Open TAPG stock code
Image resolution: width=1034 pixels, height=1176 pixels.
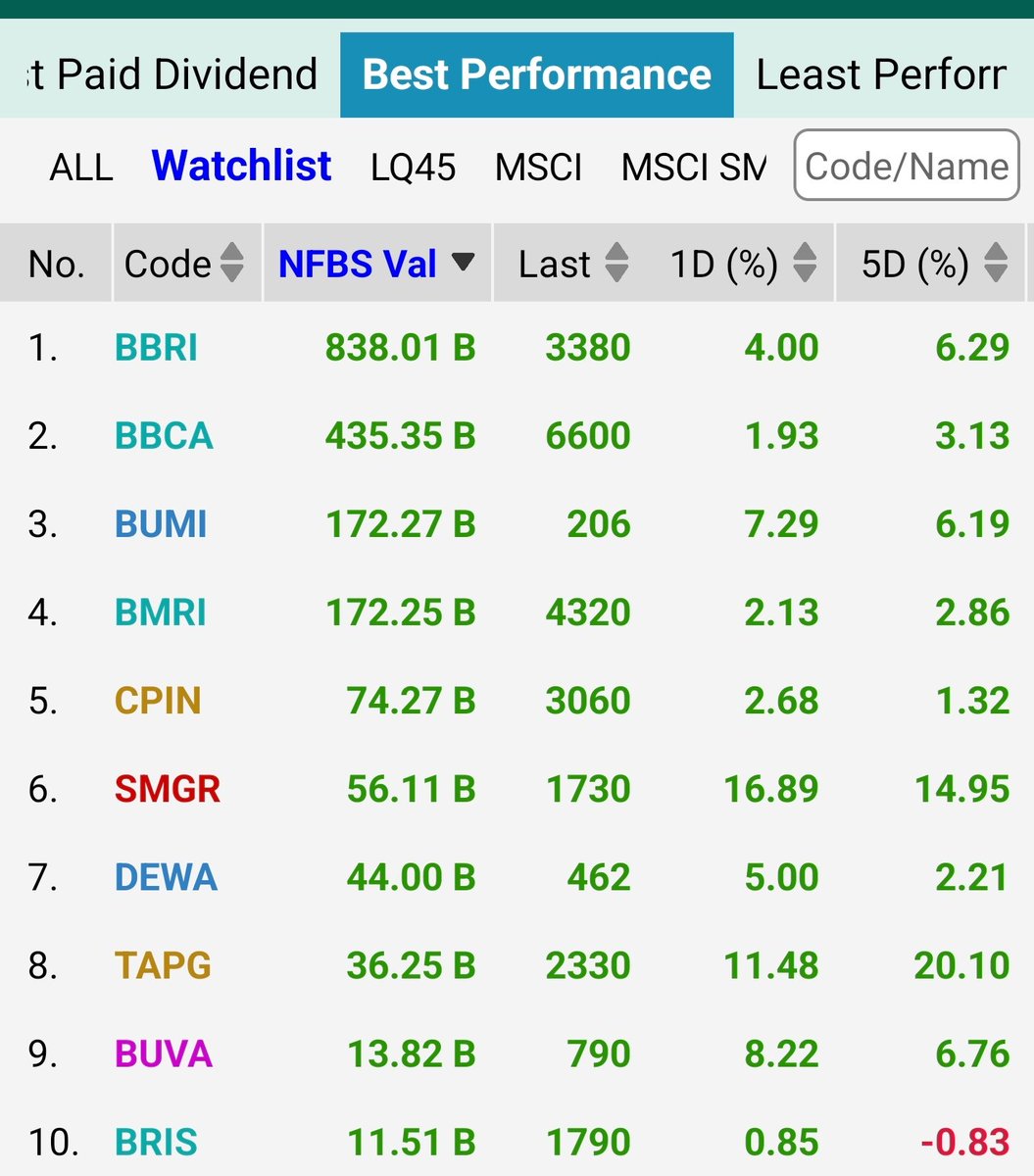[x=163, y=965]
